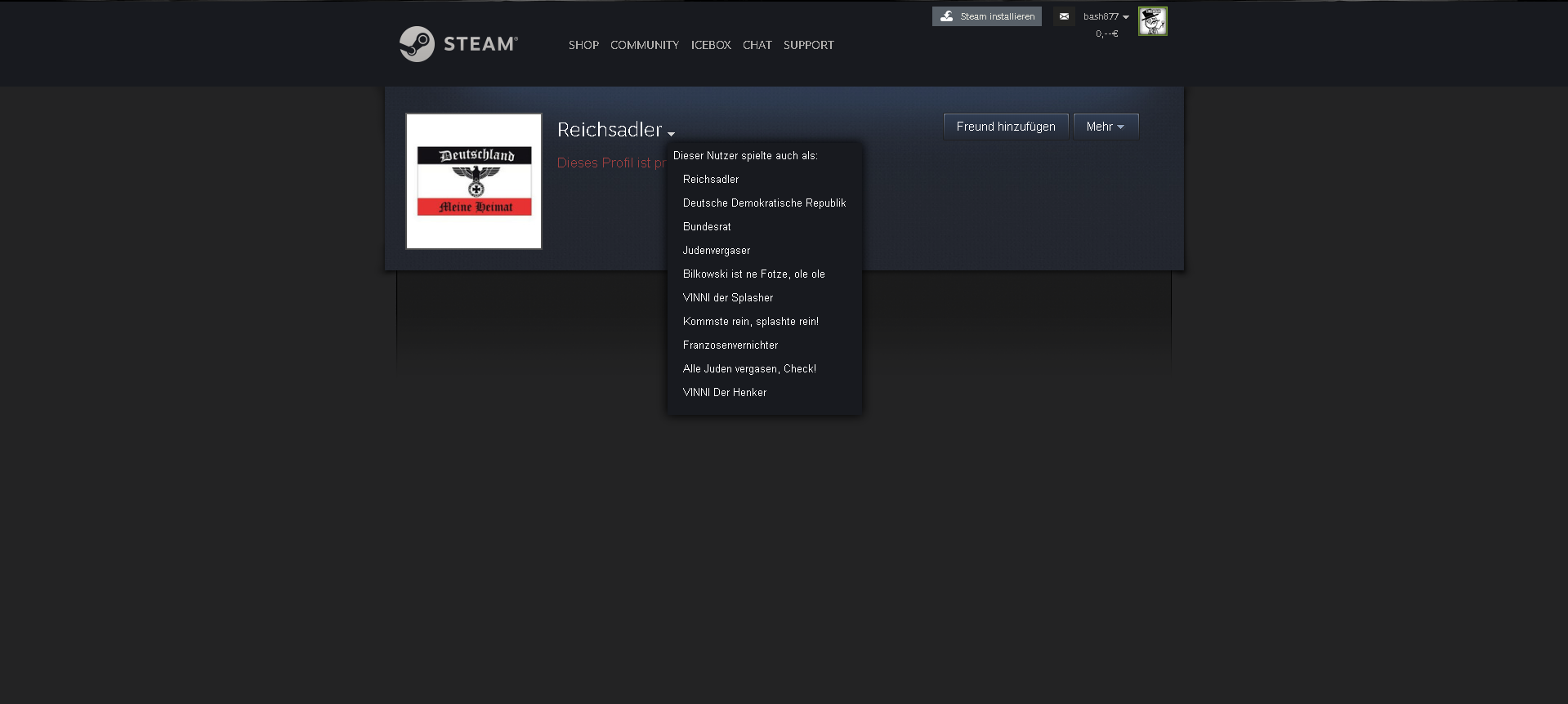Image resolution: width=1568 pixels, height=704 pixels.
Task: Go to the COMMUNITY menu item
Action: pyautogui.click(x=644, y=45)
